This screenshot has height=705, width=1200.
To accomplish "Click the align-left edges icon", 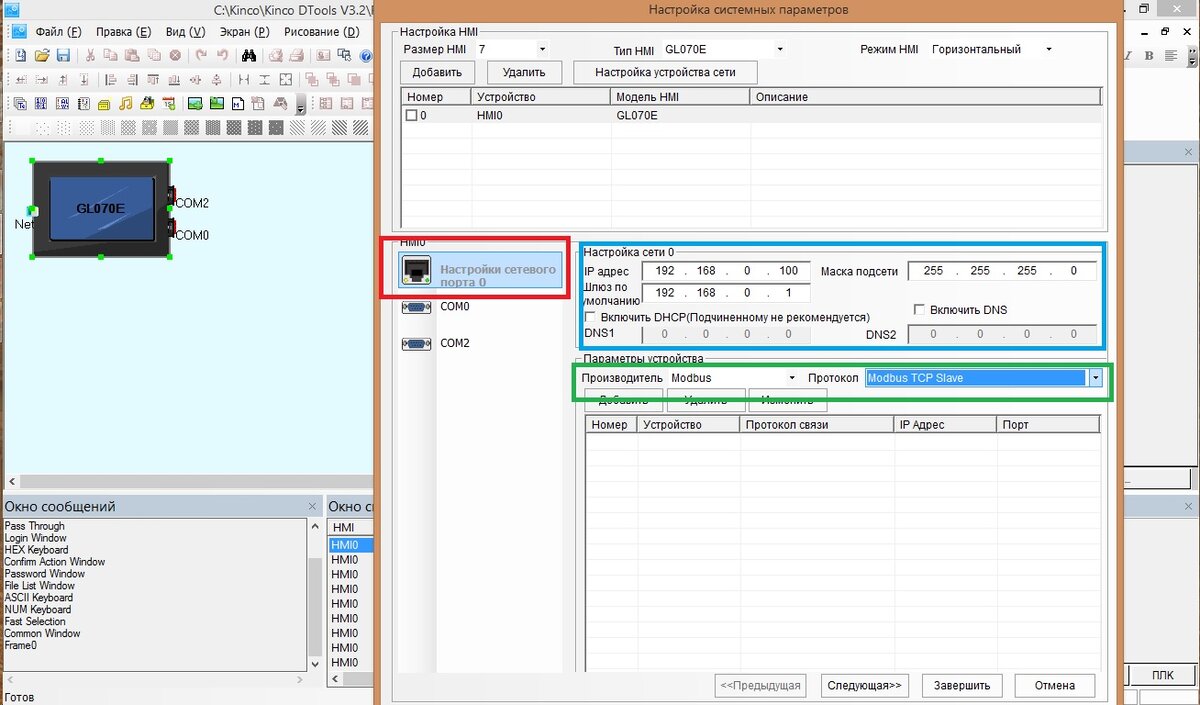I will tap(111, 80).
